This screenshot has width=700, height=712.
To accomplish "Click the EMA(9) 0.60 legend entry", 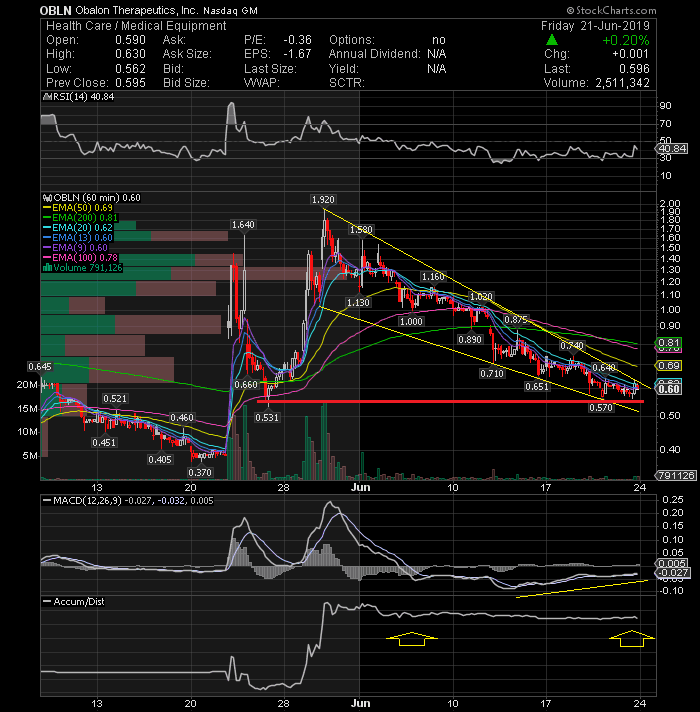I will pyautogui.click(x=75, y=248).
